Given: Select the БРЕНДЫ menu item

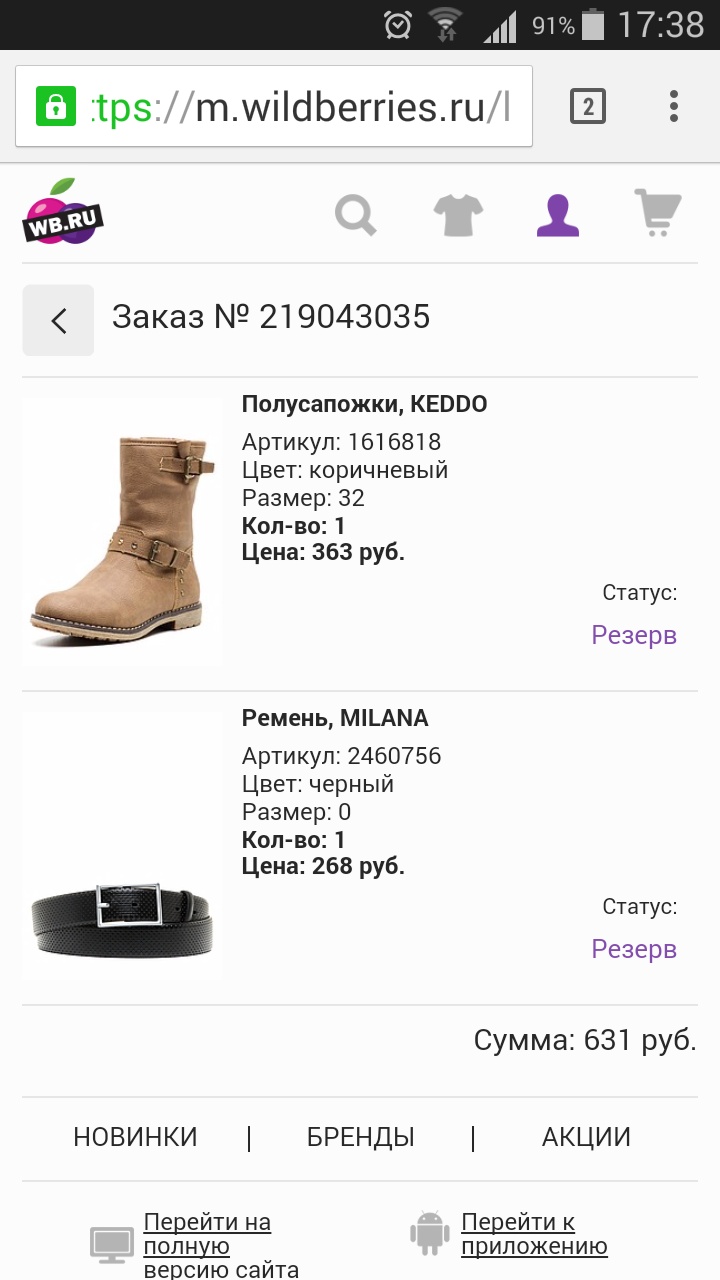Looking at the screenshot, I should coord(360,1137).
